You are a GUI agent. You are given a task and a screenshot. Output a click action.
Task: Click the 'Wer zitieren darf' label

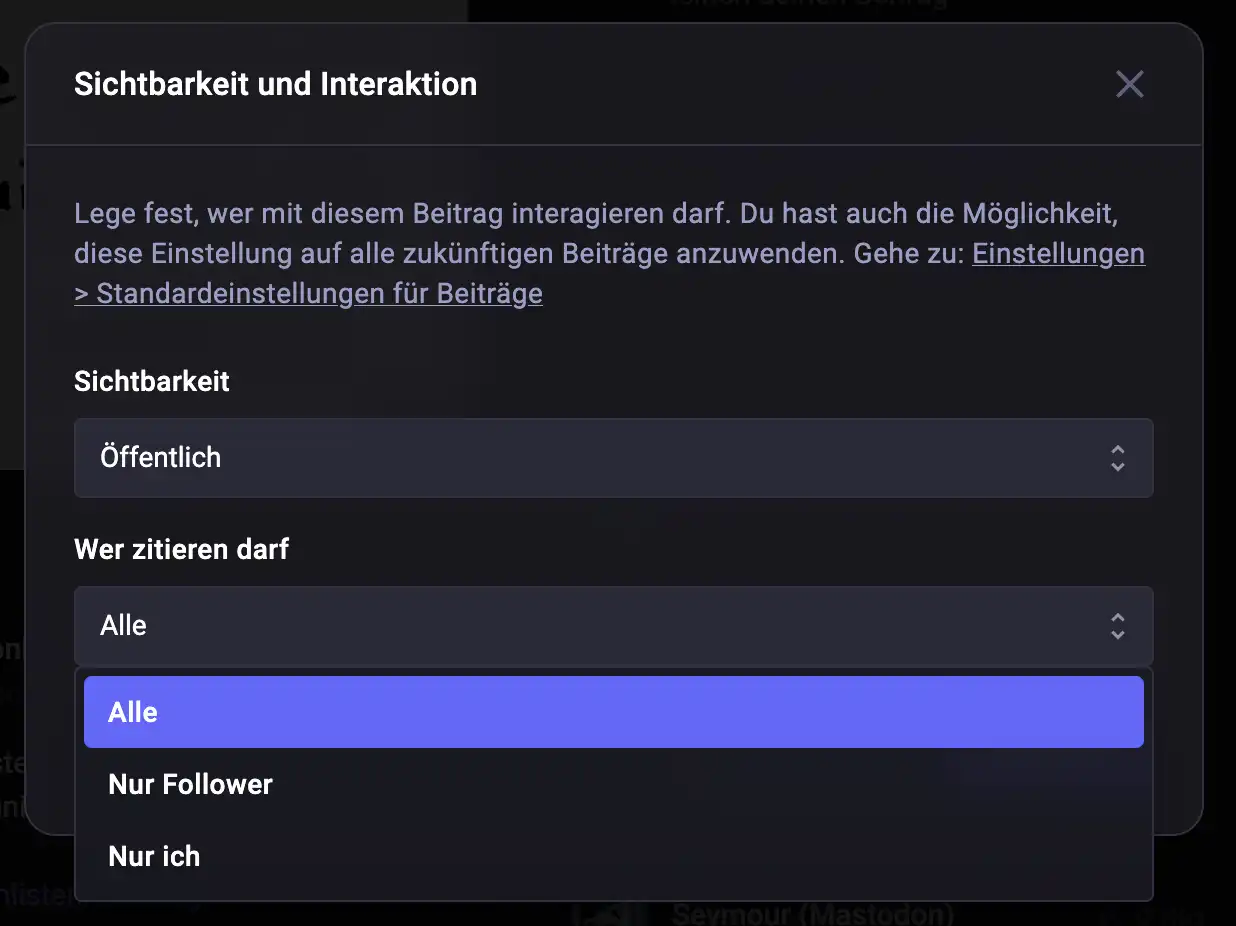click(x=181, y=549)
